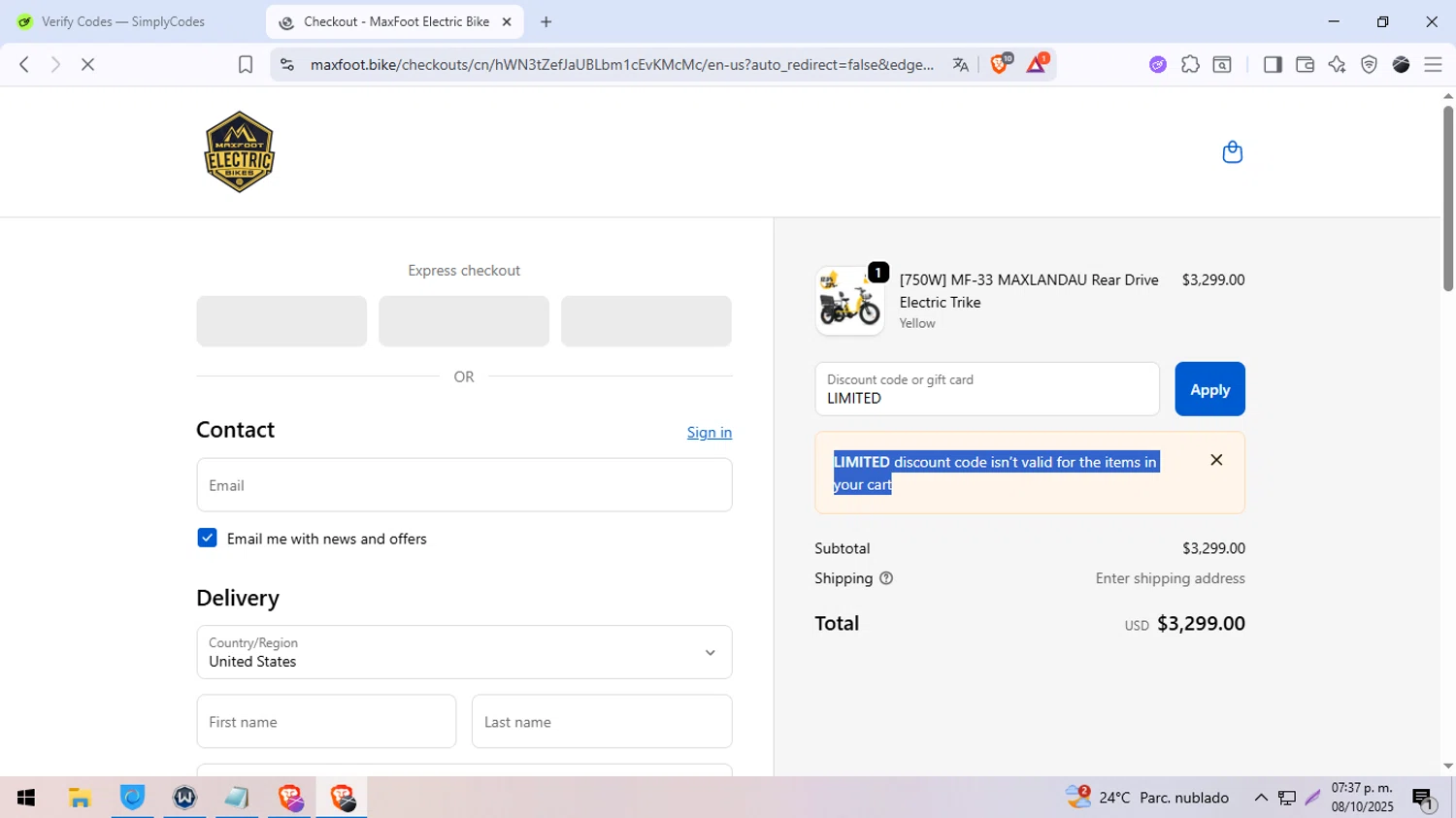Click the purple extension icon
The image size is (1456, 818).
click(x=1158, y=64)
